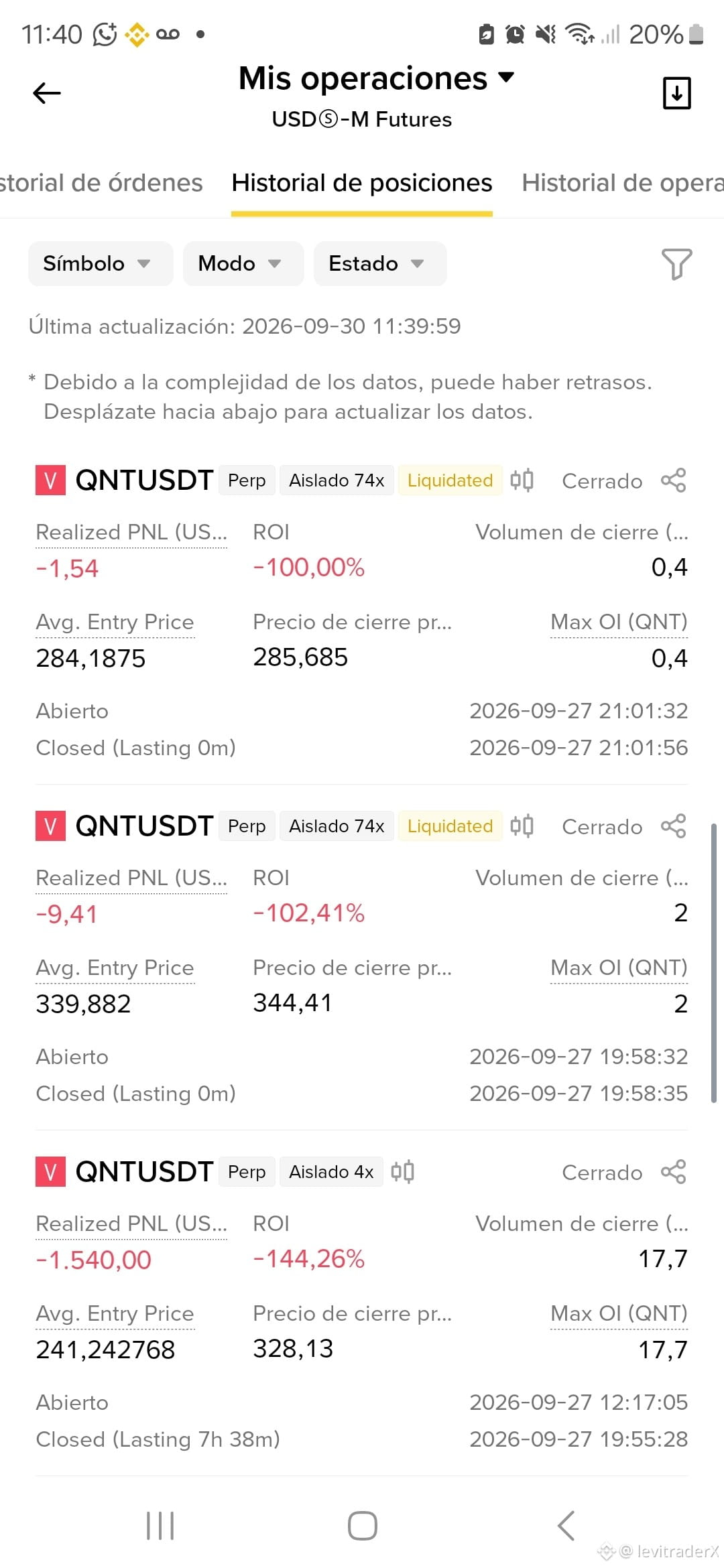Tap Max OI (QNT) label in second position
Screen dimensions: 724x1568
tap(619, 968)
